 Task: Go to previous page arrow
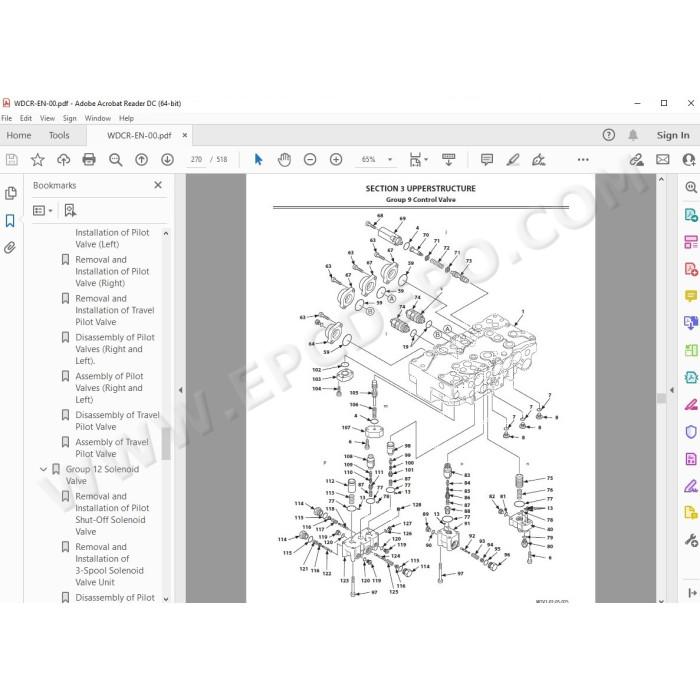[142, 159]
